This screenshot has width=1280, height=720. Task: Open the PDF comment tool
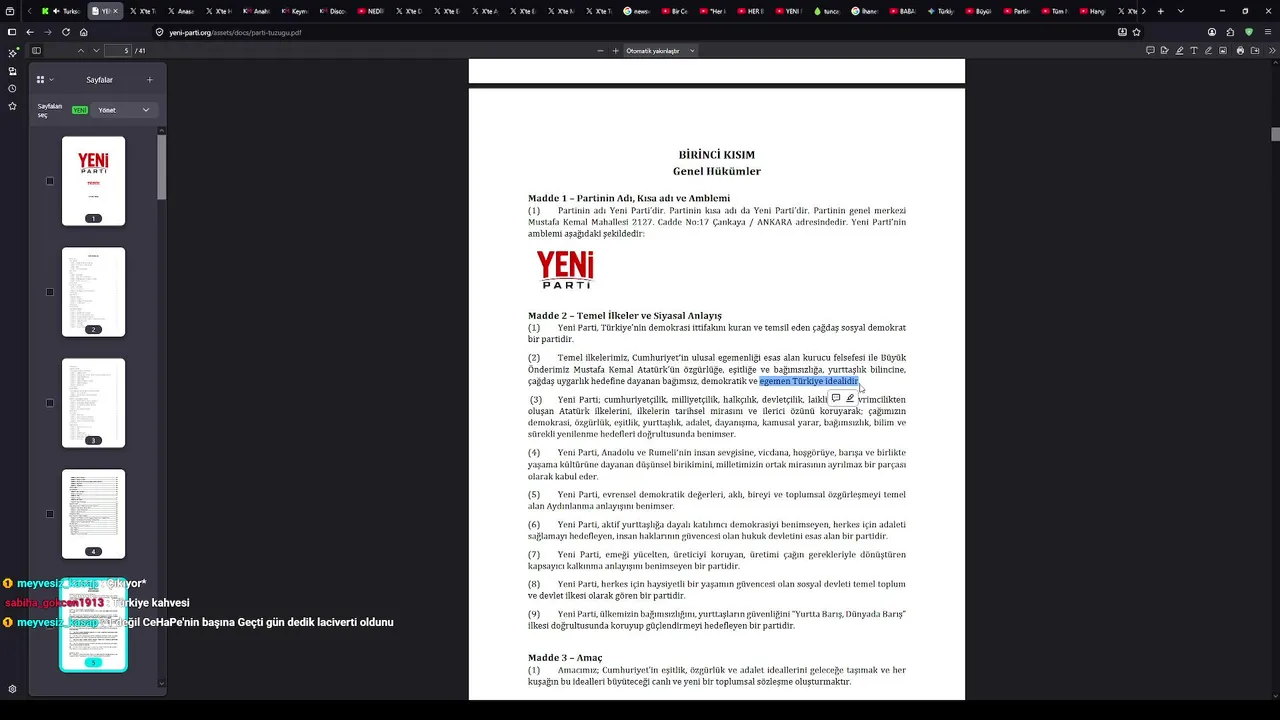pyautogui.click(x=1150, y=50)
